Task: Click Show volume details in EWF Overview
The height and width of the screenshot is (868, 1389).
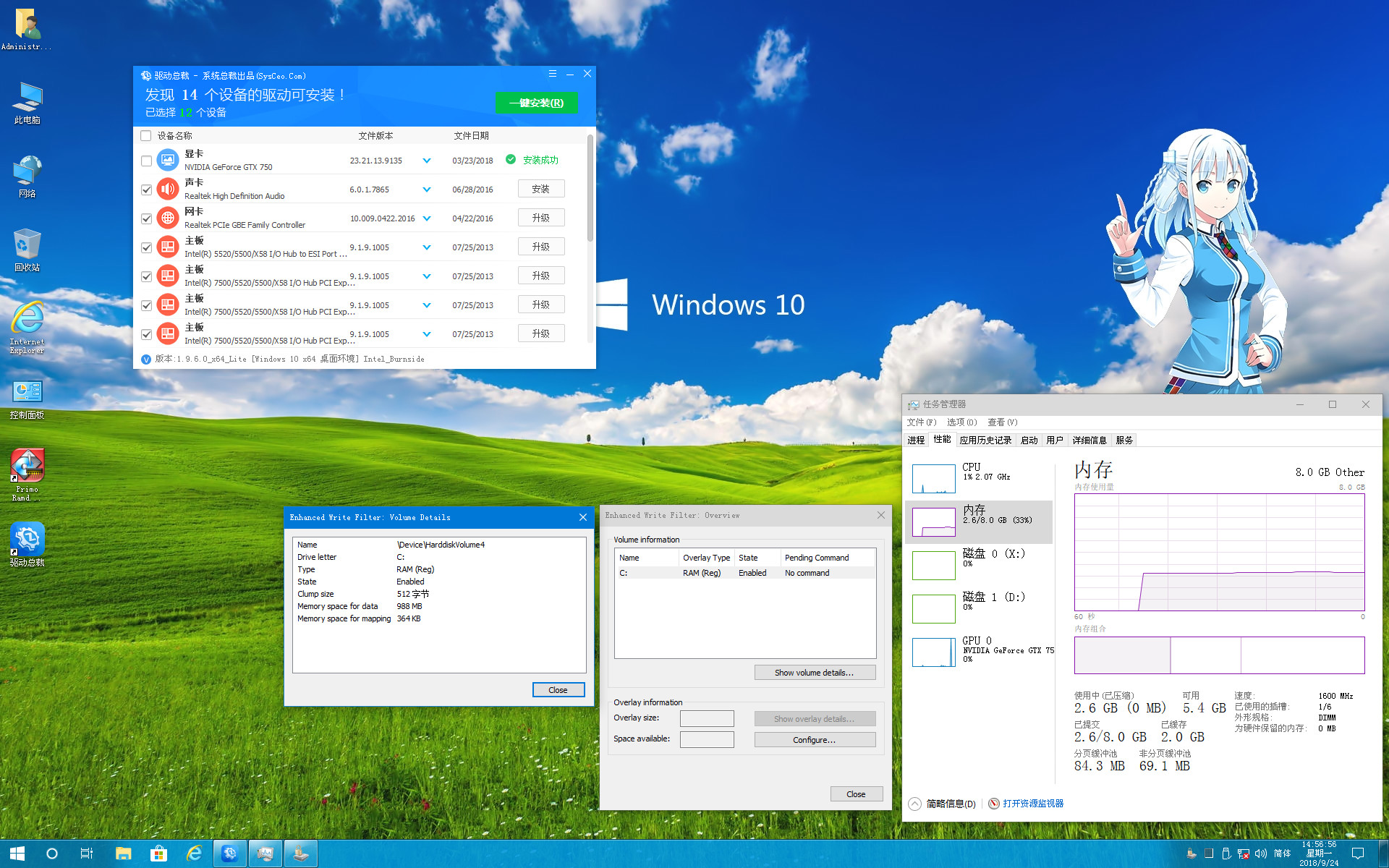Action: (815, 673)
